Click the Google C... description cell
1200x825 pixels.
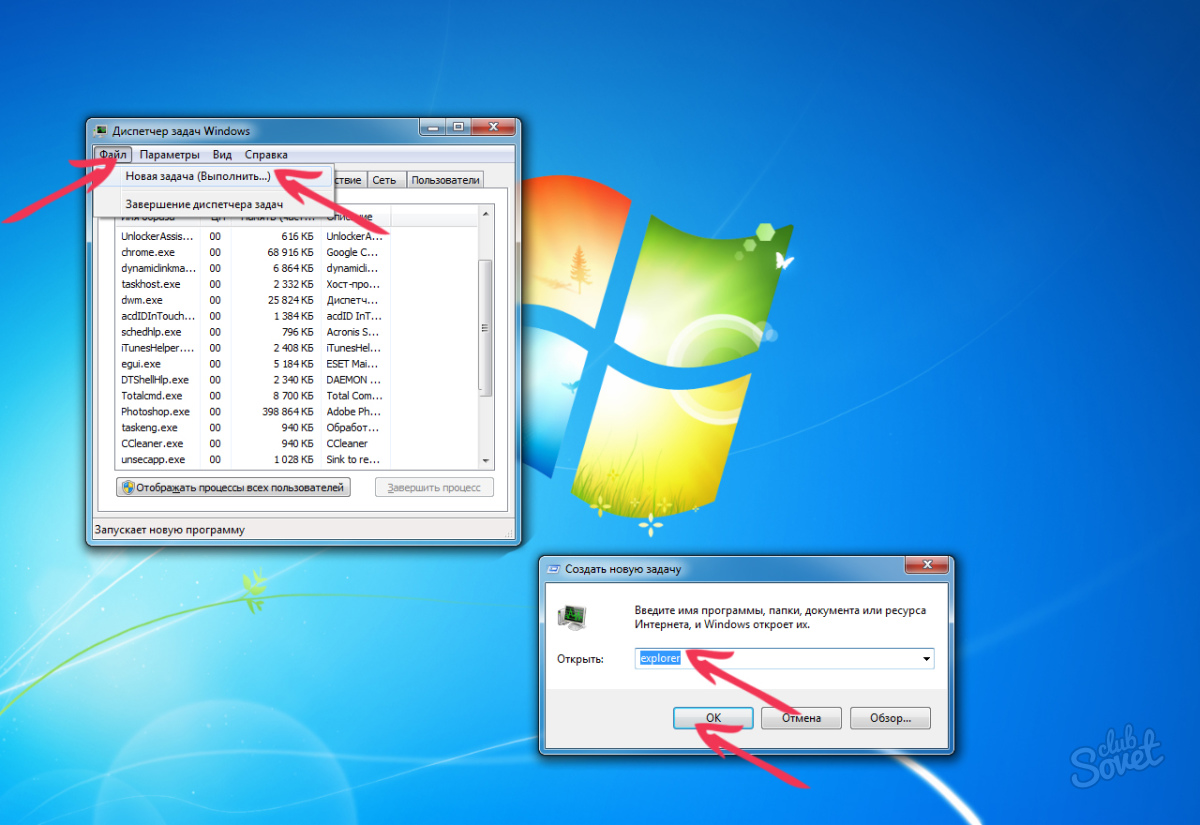tap(354, 252)
